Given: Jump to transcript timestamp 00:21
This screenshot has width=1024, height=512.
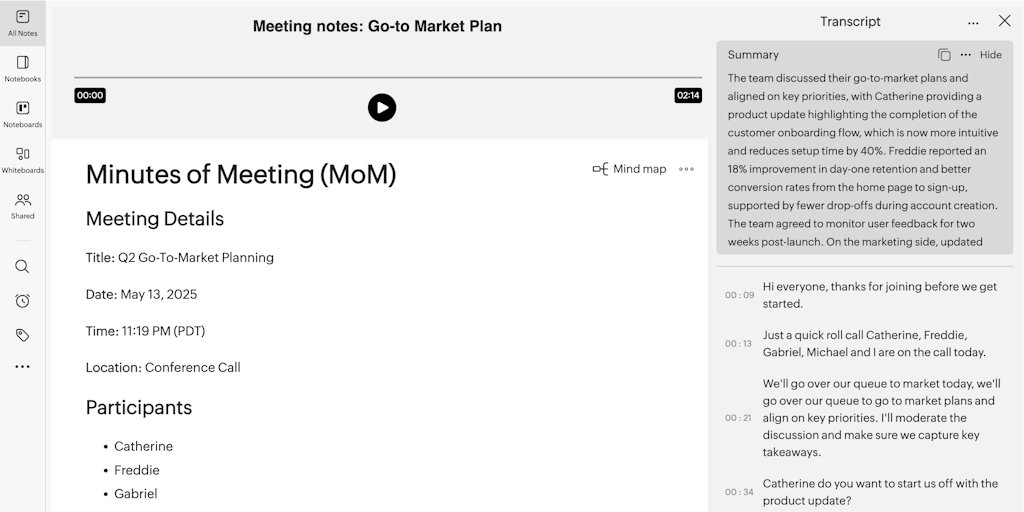Looking at the screenshot, I should click(x=738, y=418).
